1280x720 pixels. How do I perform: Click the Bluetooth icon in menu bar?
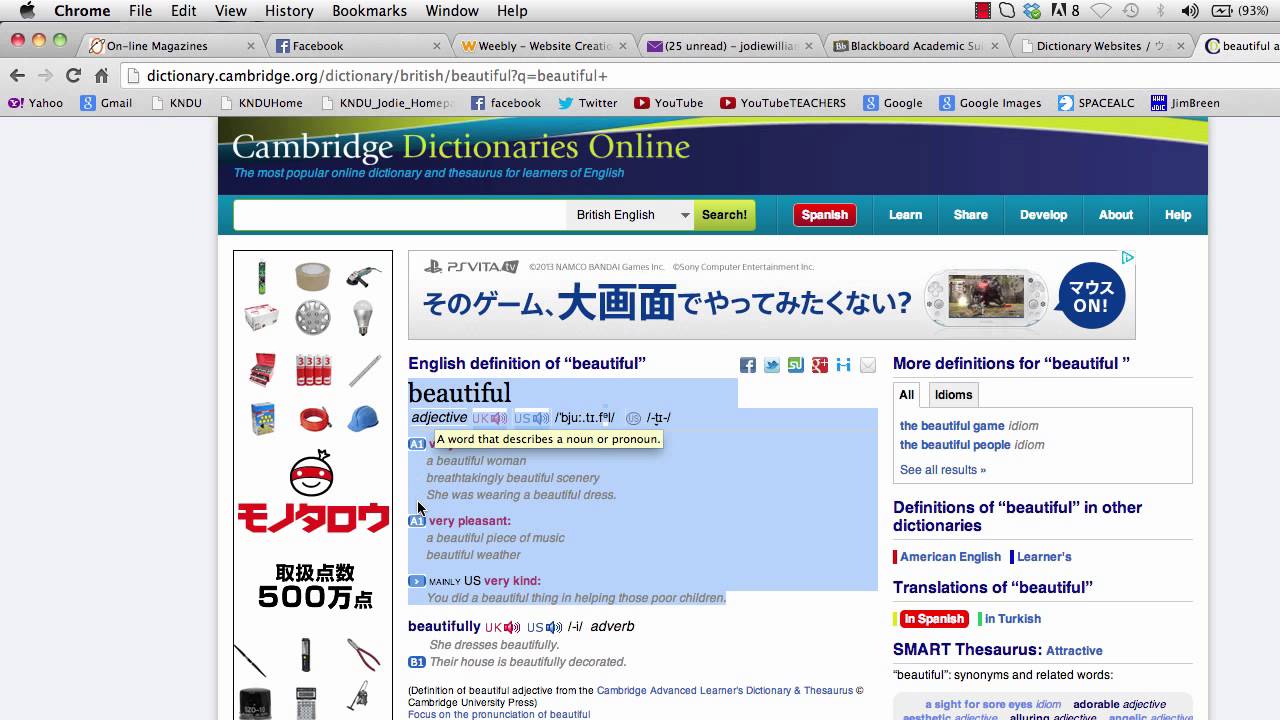(1161, 11)
